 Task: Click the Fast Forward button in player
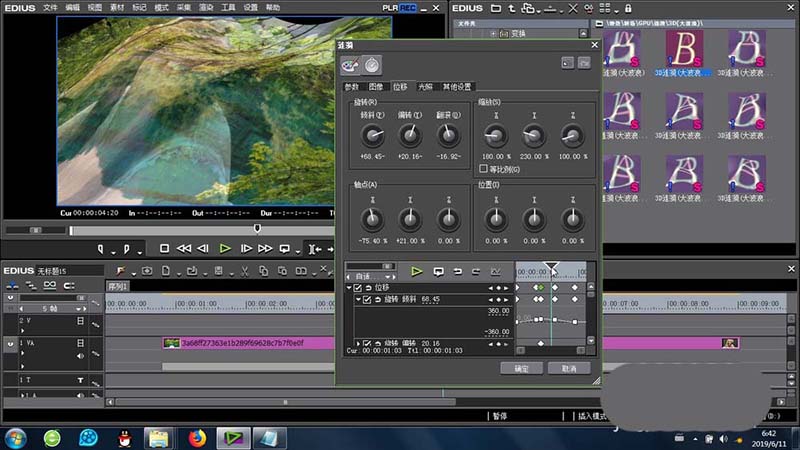coord(266,248)
